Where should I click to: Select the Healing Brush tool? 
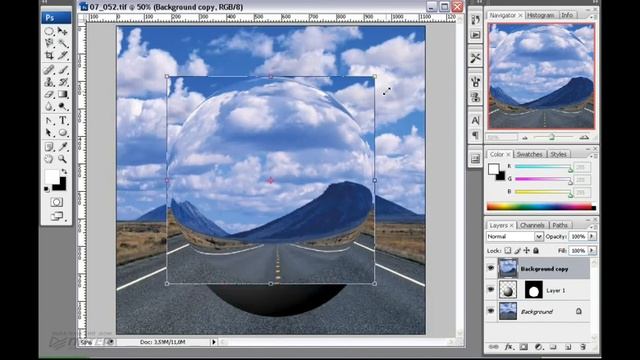[x=49, y=70]
